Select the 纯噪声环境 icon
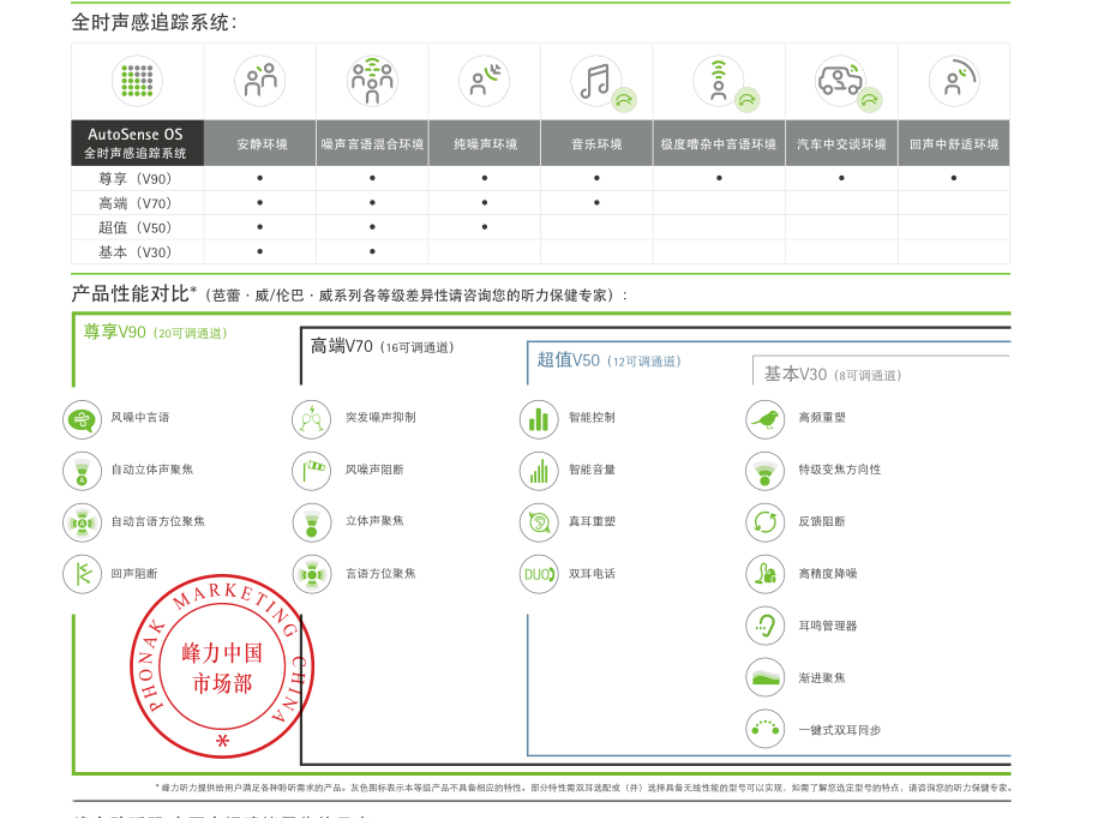Screen dimensions: 1098x818 (485, 81)
